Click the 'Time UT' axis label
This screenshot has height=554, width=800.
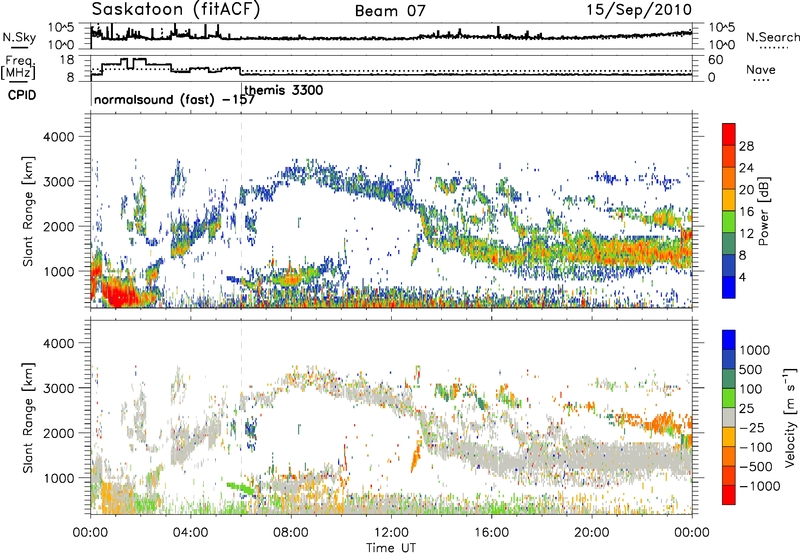(391, 547)
